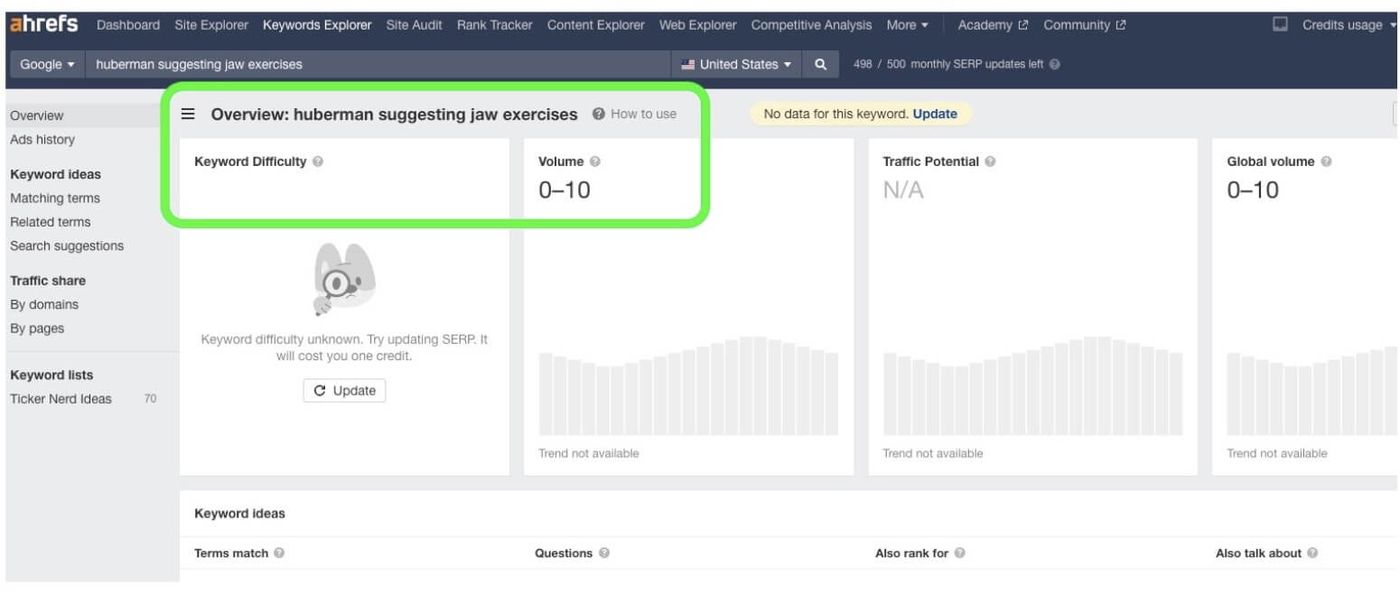1400x594 pixels.
Task: Open Web Explorer
Action: pyautogui.click(x=698, y=25)
